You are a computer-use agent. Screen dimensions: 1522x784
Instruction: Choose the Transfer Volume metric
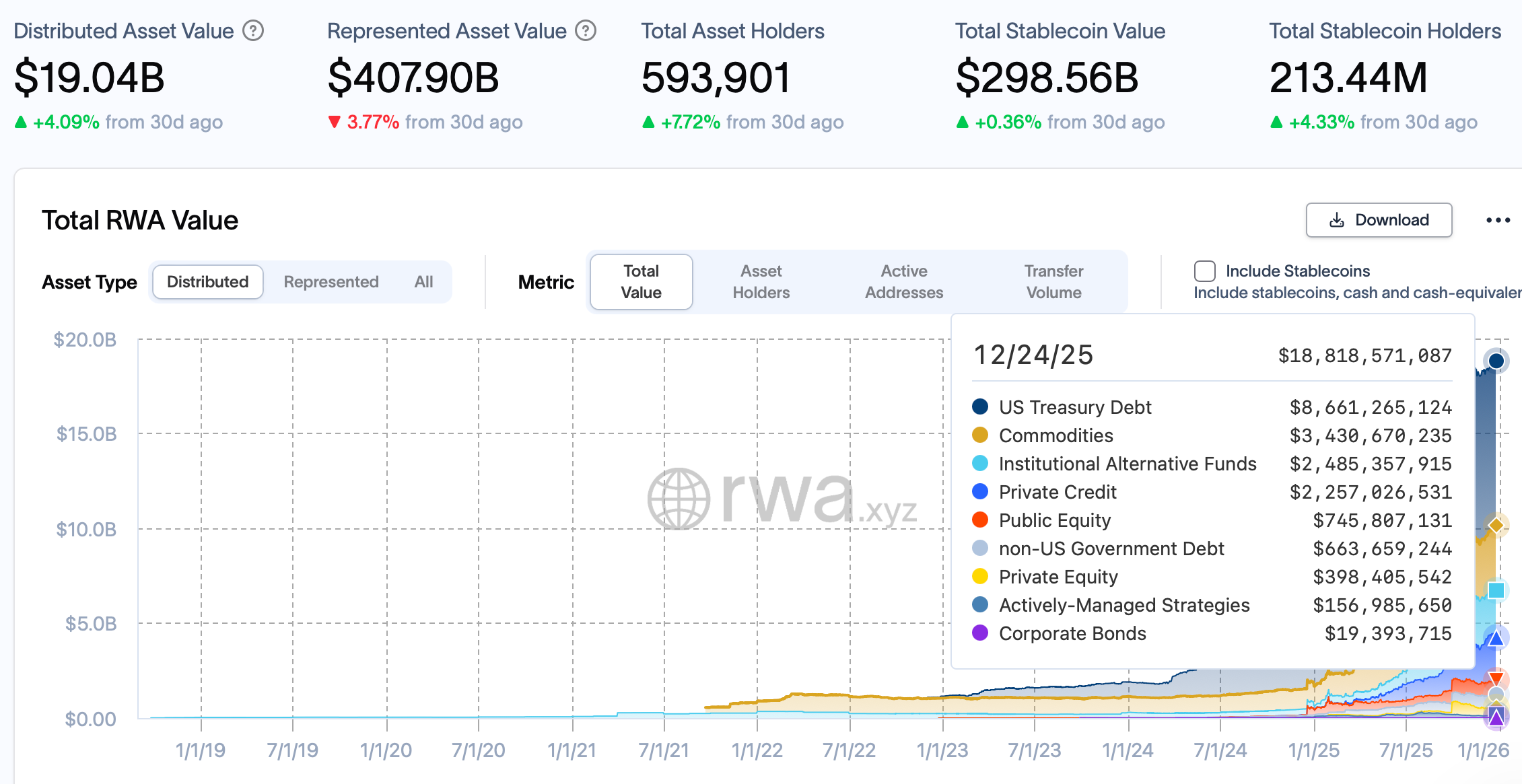[1053, 281]
